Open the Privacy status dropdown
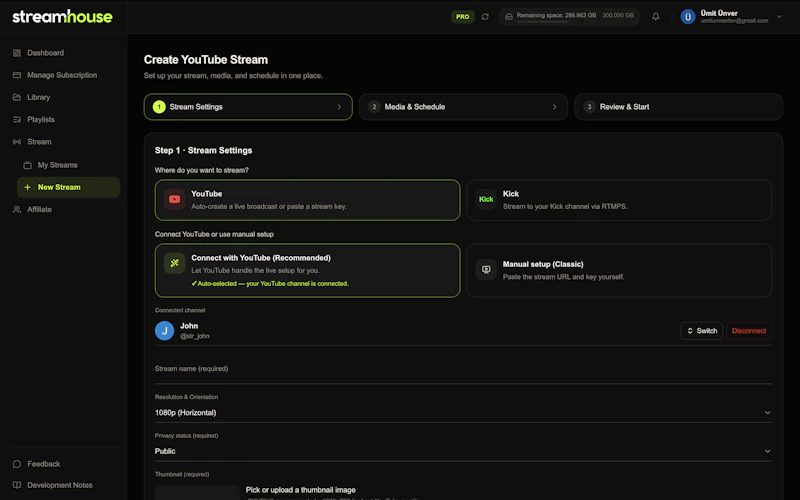Screen dimensions: 800x500 coord(463,451)
